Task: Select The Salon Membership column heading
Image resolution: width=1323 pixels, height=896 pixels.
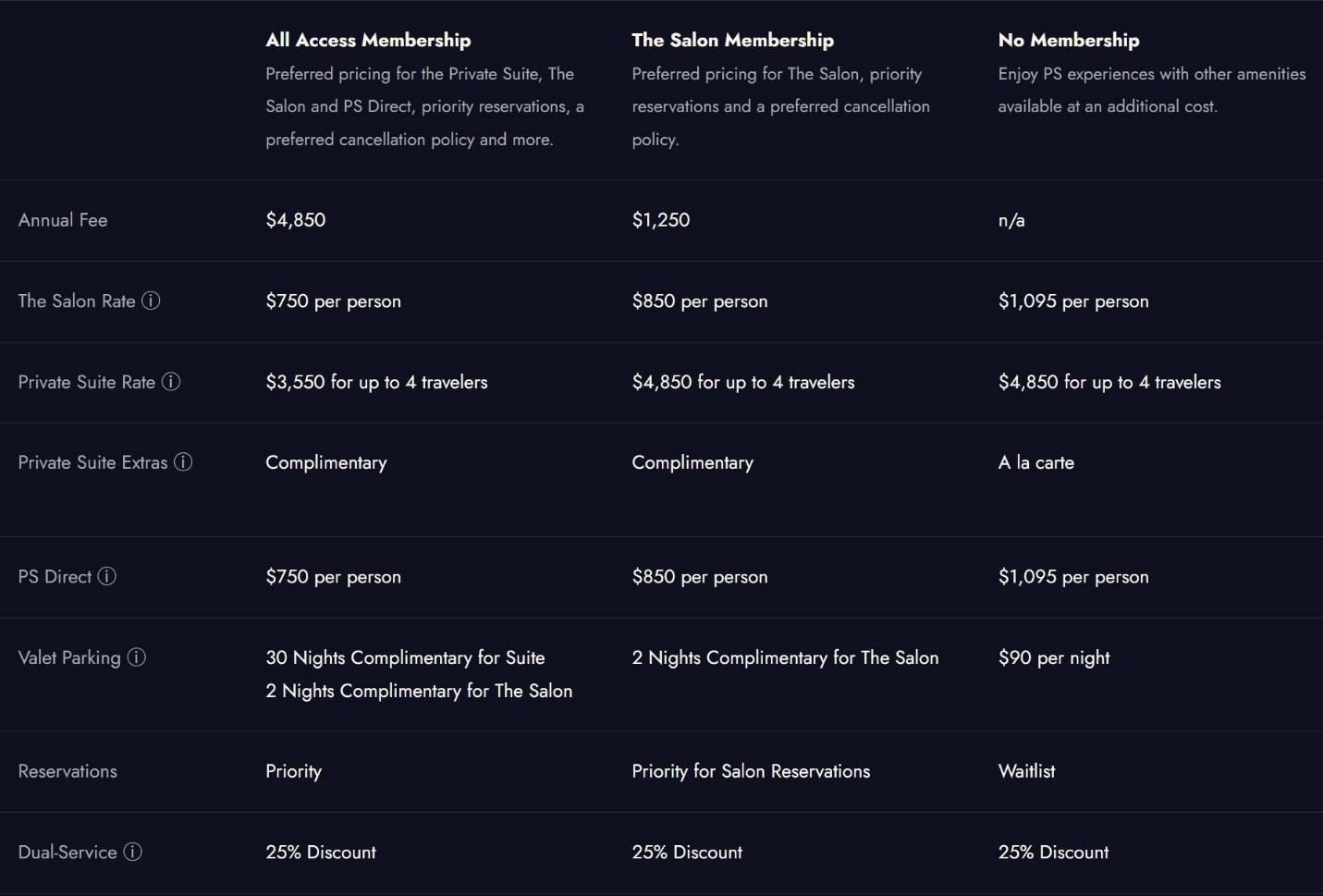Action: (732, 40)
